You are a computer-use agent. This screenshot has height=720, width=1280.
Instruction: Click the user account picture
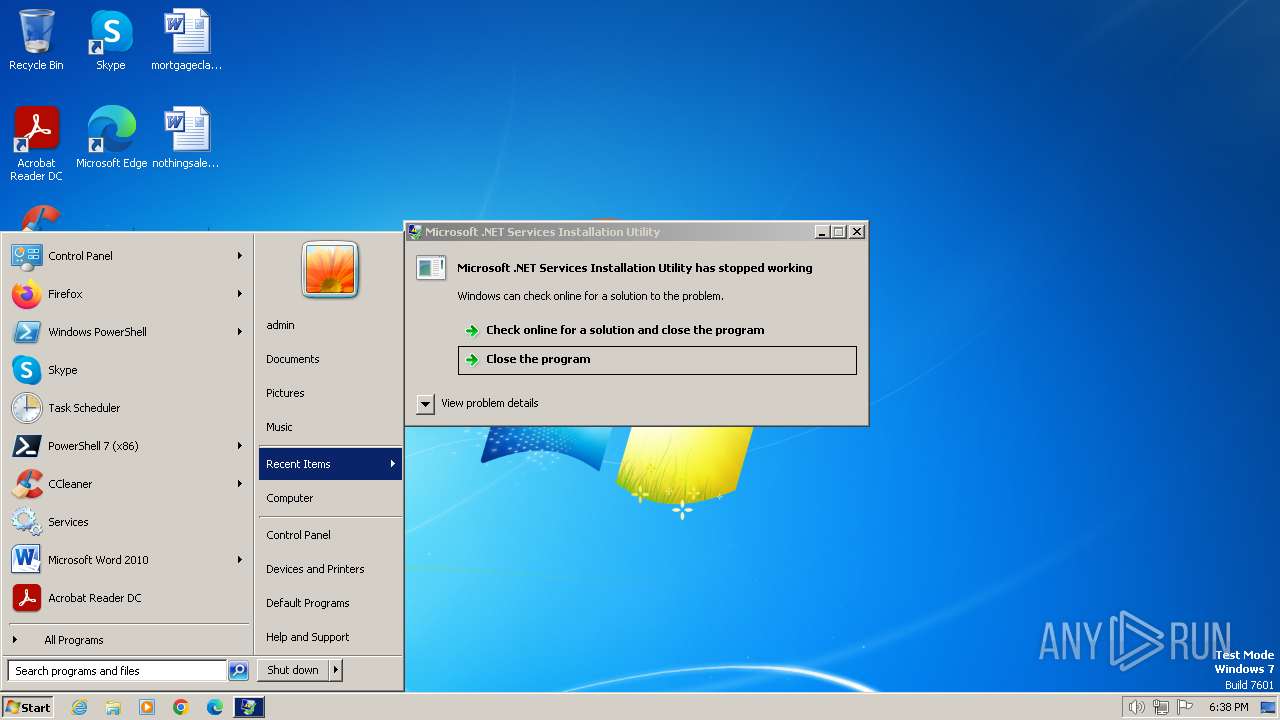click(330, 269)
